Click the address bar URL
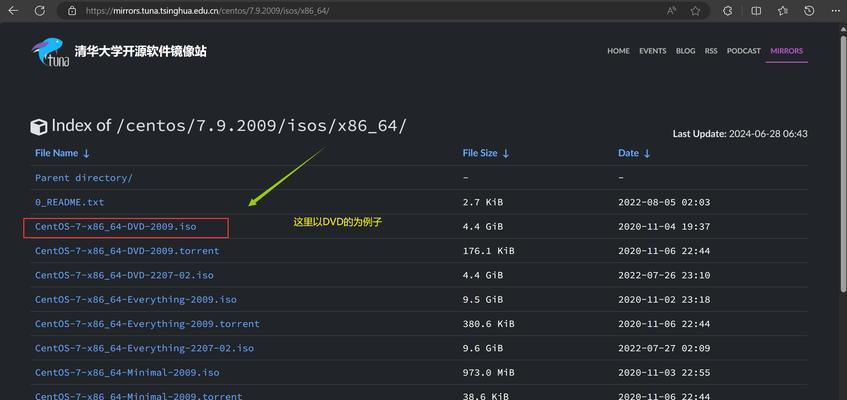Screen dimensions: 847x400 207,11
